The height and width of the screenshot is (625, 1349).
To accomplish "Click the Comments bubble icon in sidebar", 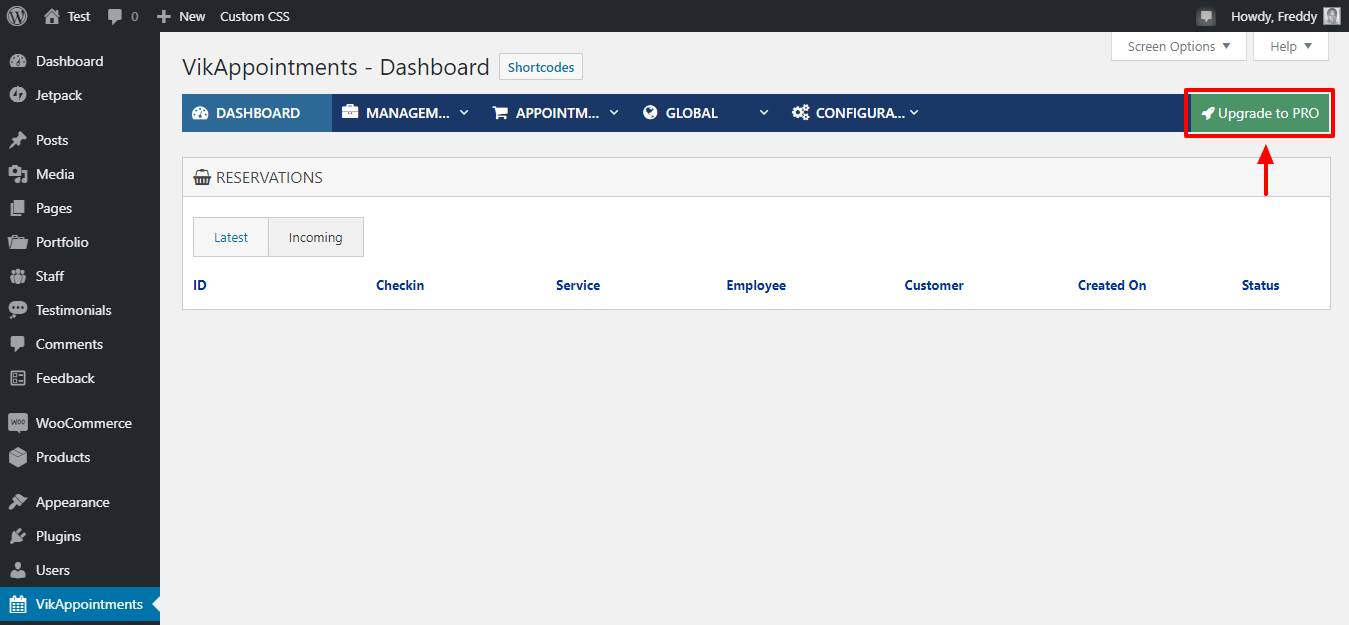I will [18, 344].
